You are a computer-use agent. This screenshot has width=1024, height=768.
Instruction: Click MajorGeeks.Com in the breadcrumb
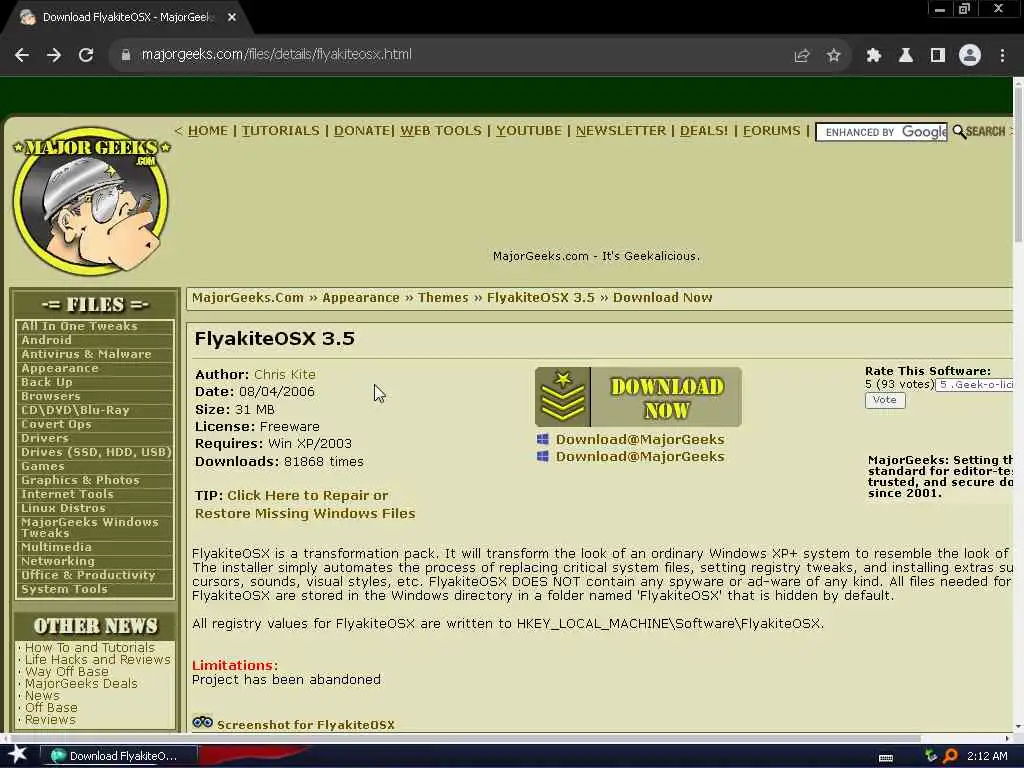pyautogui.click(x=248, y=298)
